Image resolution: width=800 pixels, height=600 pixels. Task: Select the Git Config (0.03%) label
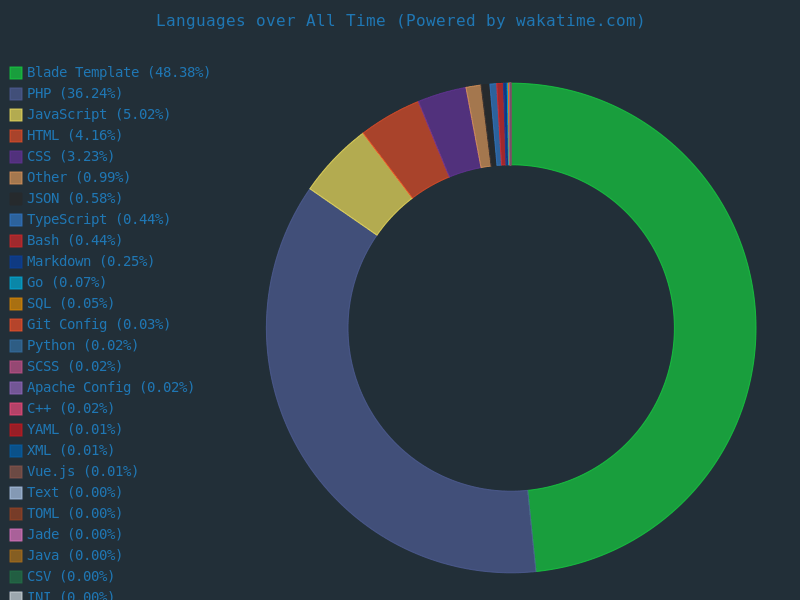pyautogui.click(x=98, y=325)
